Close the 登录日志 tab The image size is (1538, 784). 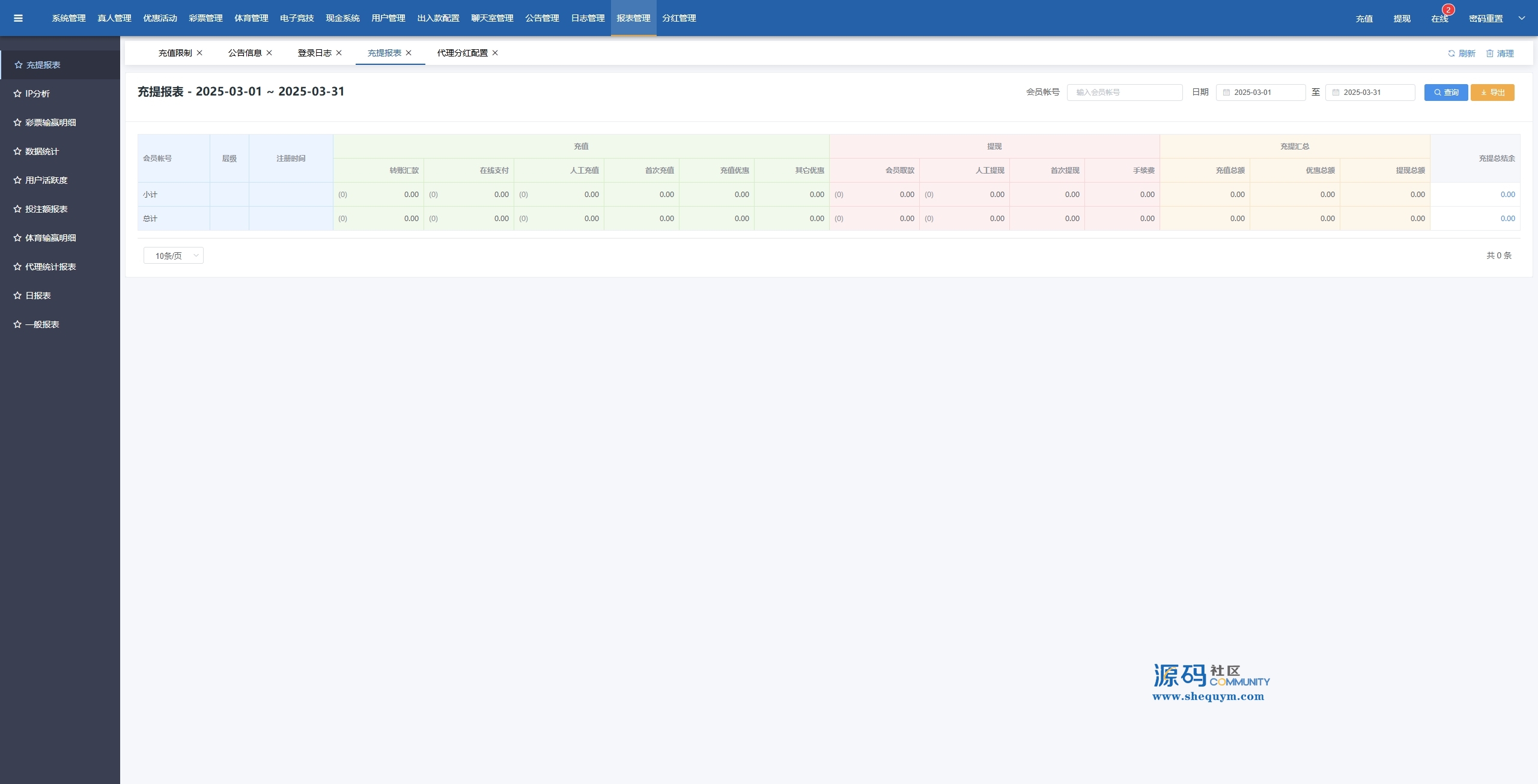point(339,53)
